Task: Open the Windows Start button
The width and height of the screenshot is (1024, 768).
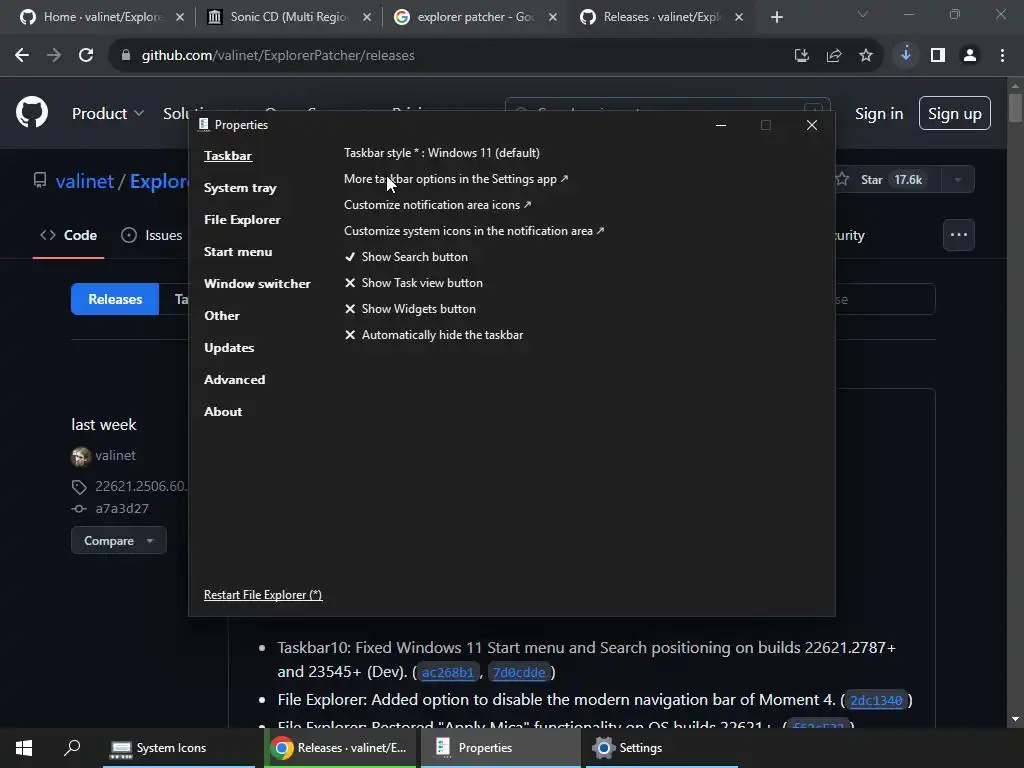Action: coord(24,748)
